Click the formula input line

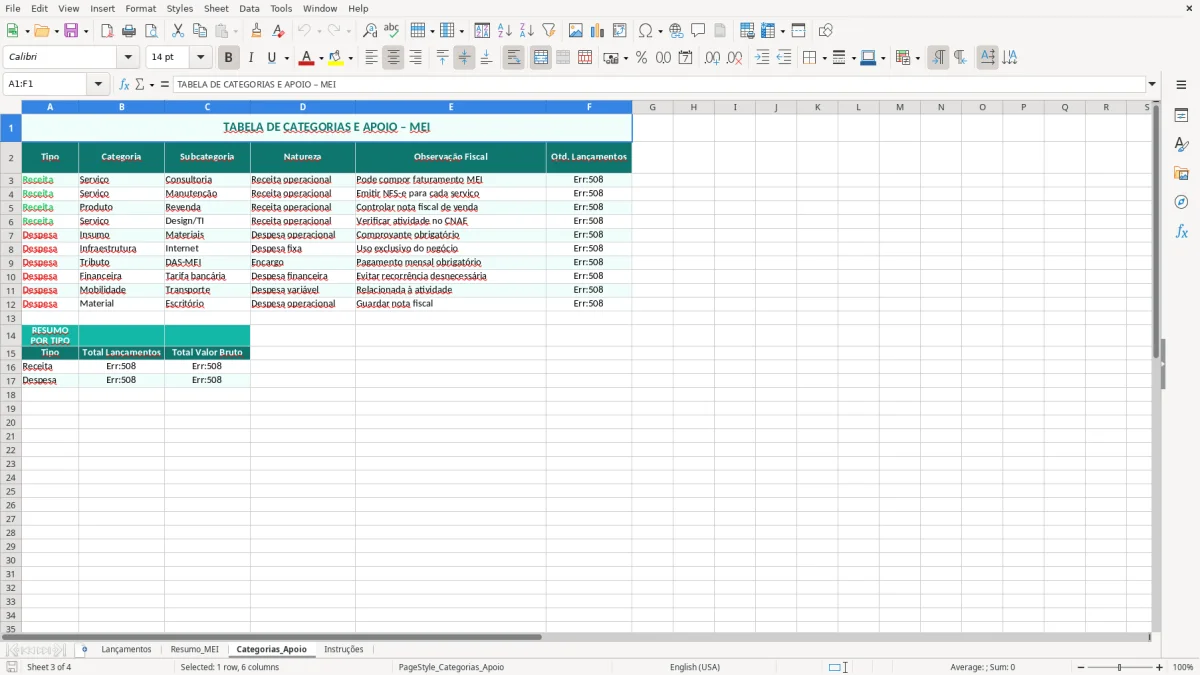point(659,84)
